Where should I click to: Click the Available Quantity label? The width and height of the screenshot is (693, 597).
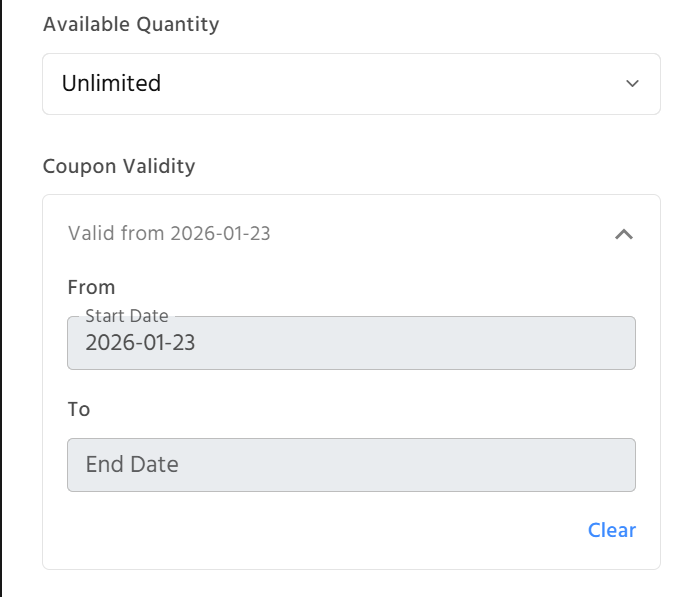coord(131,25)
